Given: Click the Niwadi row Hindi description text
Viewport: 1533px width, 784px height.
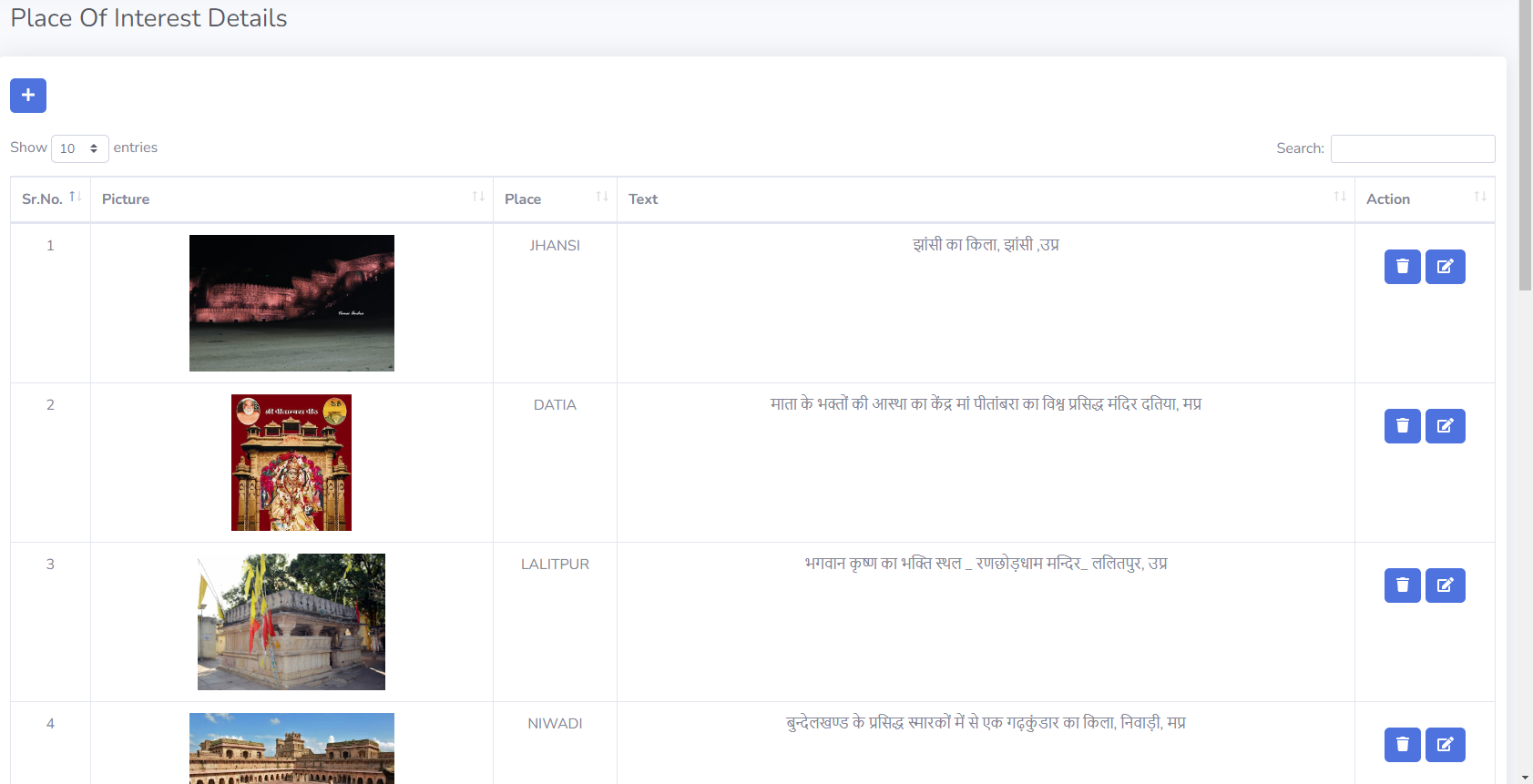Looking at the screenshot, I should click(986, 723).
